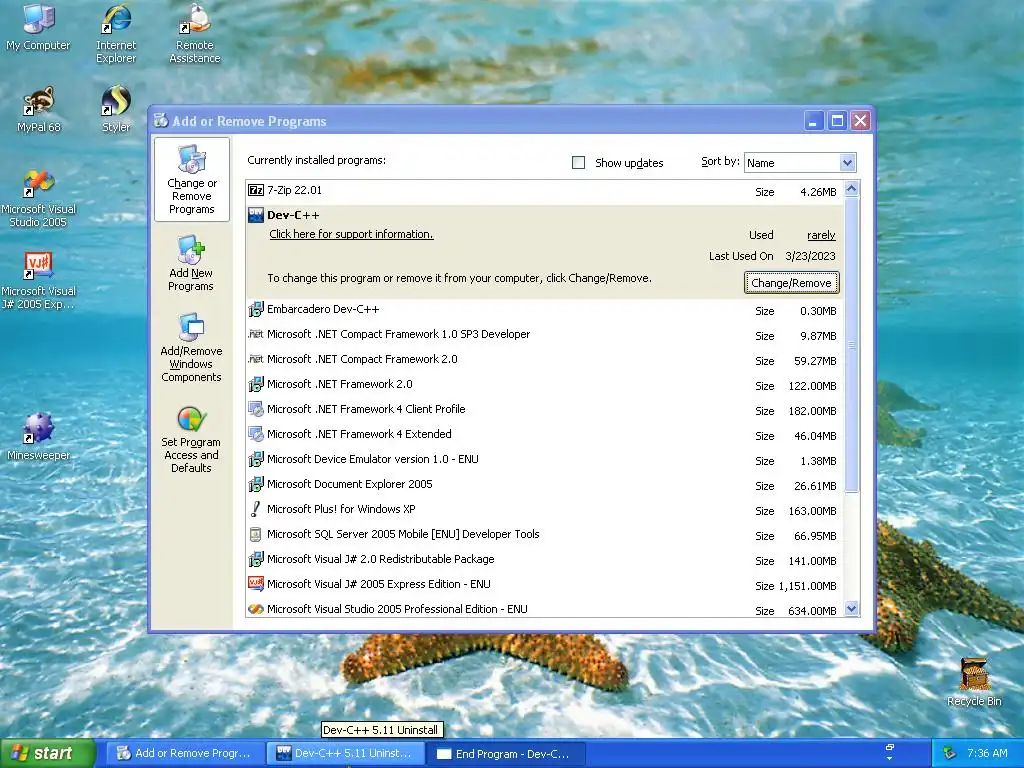Open the Click here for support information link
This screenshot has width=1024, height=768.
click(x=351, y=234)
